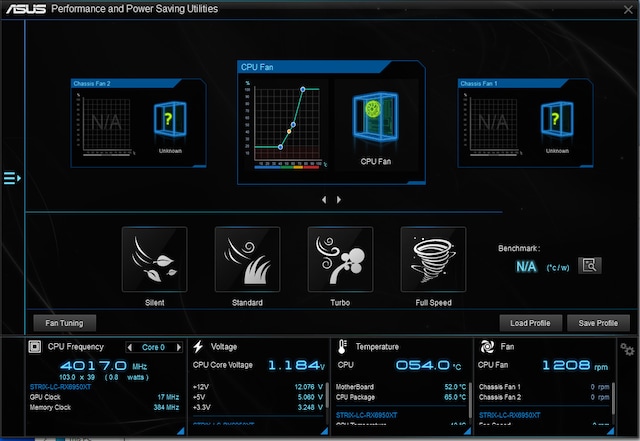Click the Load Profile button
Image resolution: width=640 pixels, height=441 pixels.
(x=529, y=323)
